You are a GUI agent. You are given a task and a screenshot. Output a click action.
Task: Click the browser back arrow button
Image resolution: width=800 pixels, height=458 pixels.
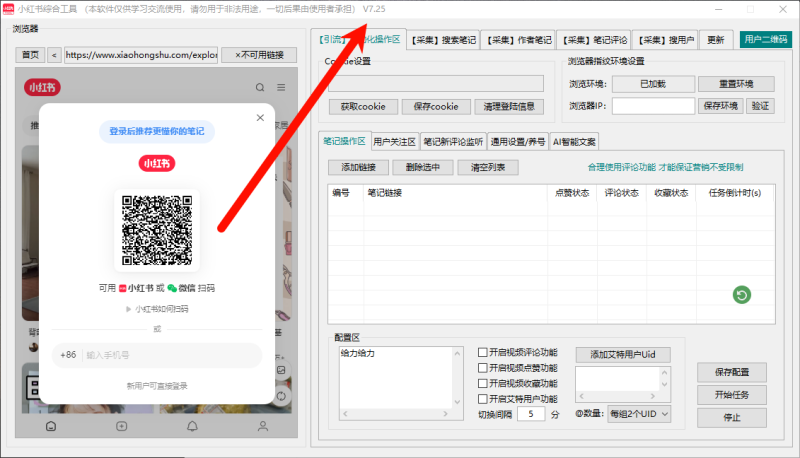(54, 55)
